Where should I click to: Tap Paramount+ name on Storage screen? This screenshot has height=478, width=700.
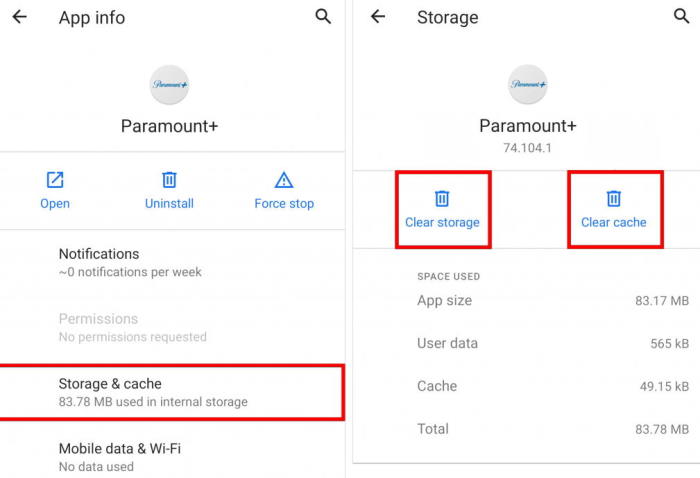528,125
